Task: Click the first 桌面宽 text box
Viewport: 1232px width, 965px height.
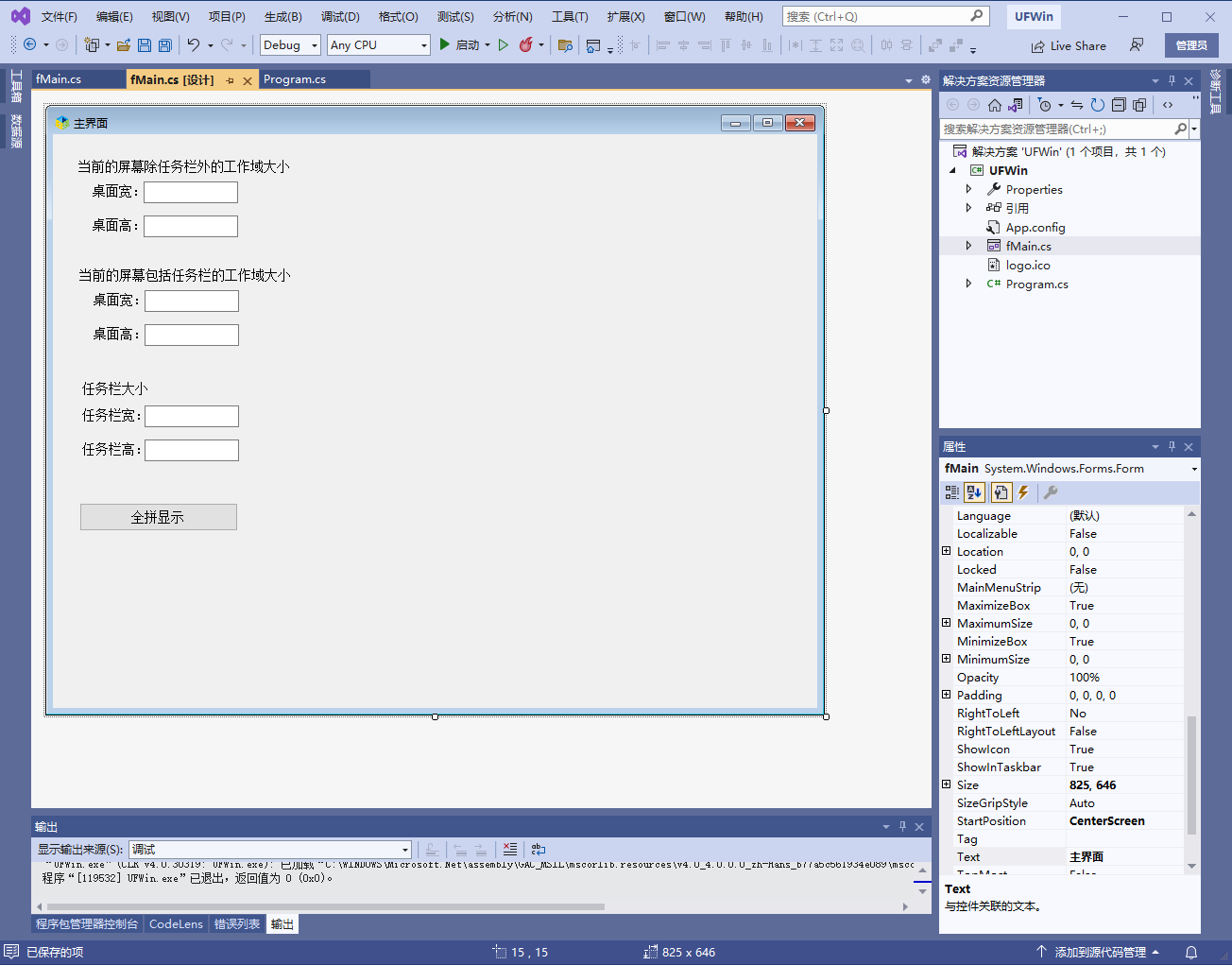Action: (191, 193)
